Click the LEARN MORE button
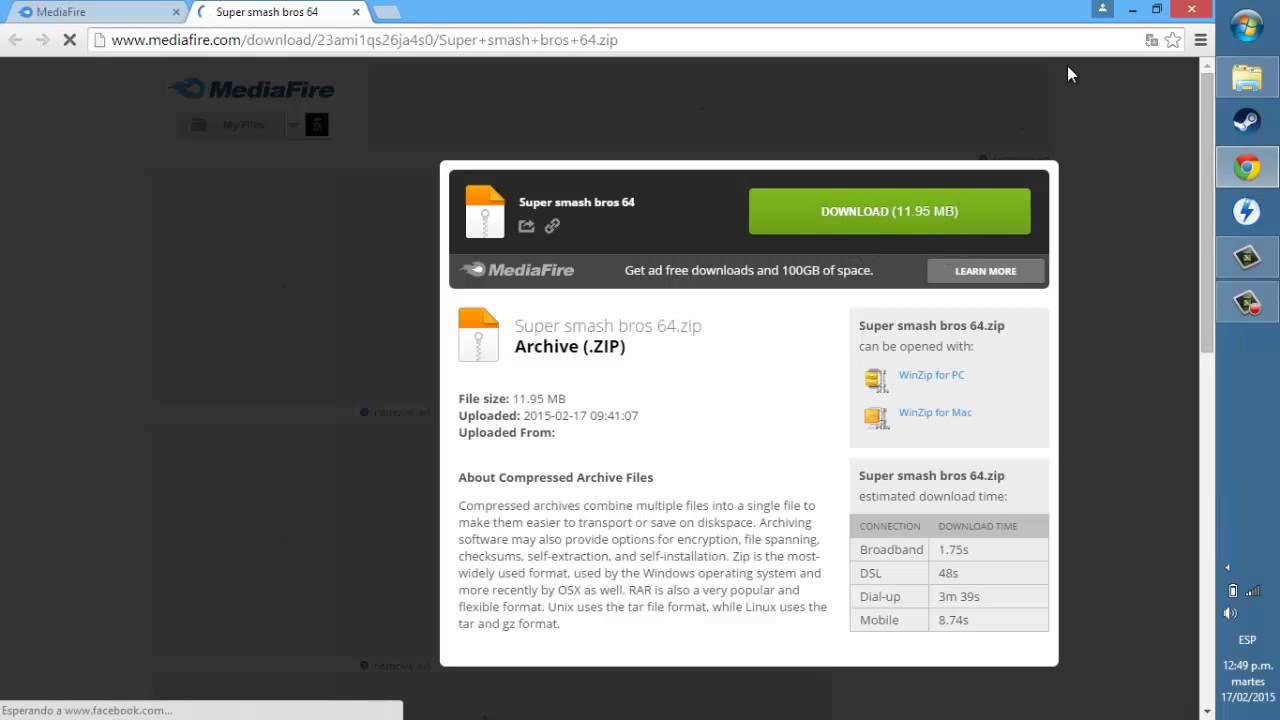 point(985,271)
